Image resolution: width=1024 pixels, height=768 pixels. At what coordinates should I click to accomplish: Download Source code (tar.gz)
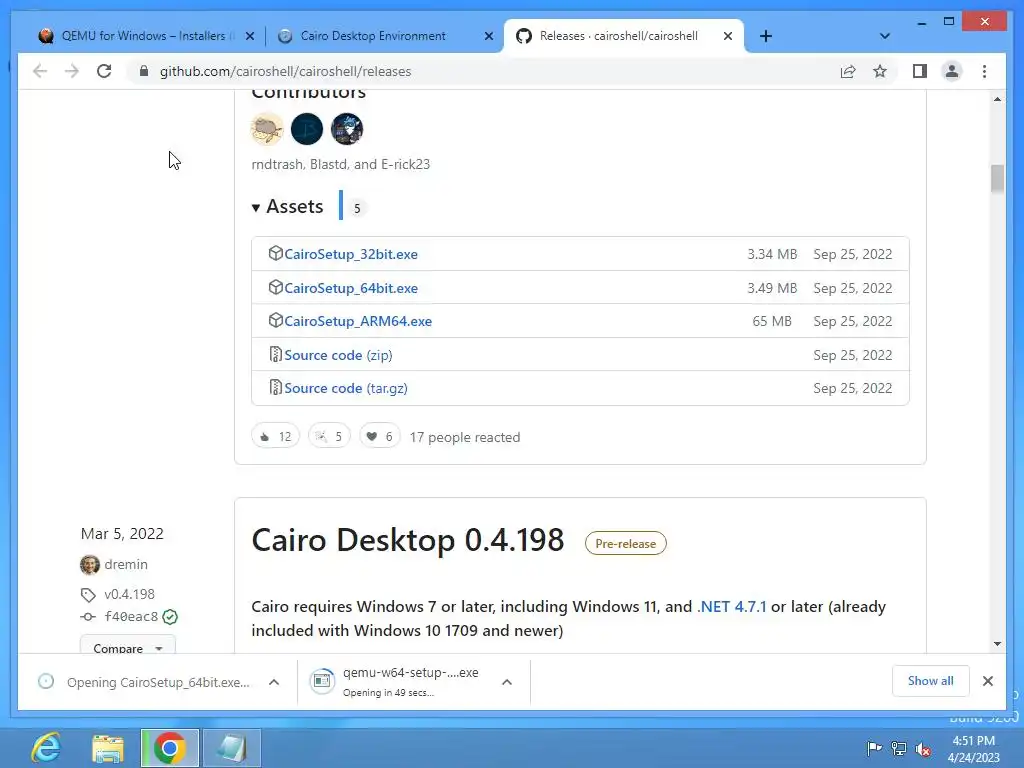pos(345,388)
